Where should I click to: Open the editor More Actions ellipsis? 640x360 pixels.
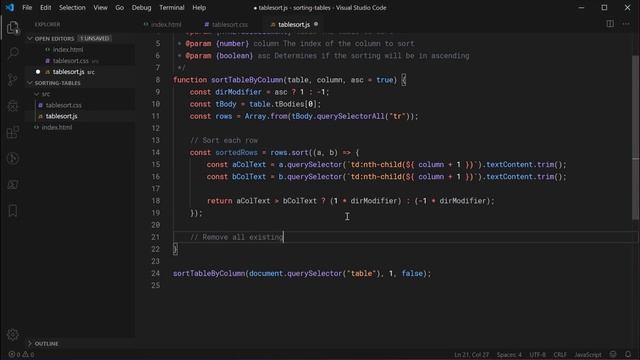[x=626, y=24]
